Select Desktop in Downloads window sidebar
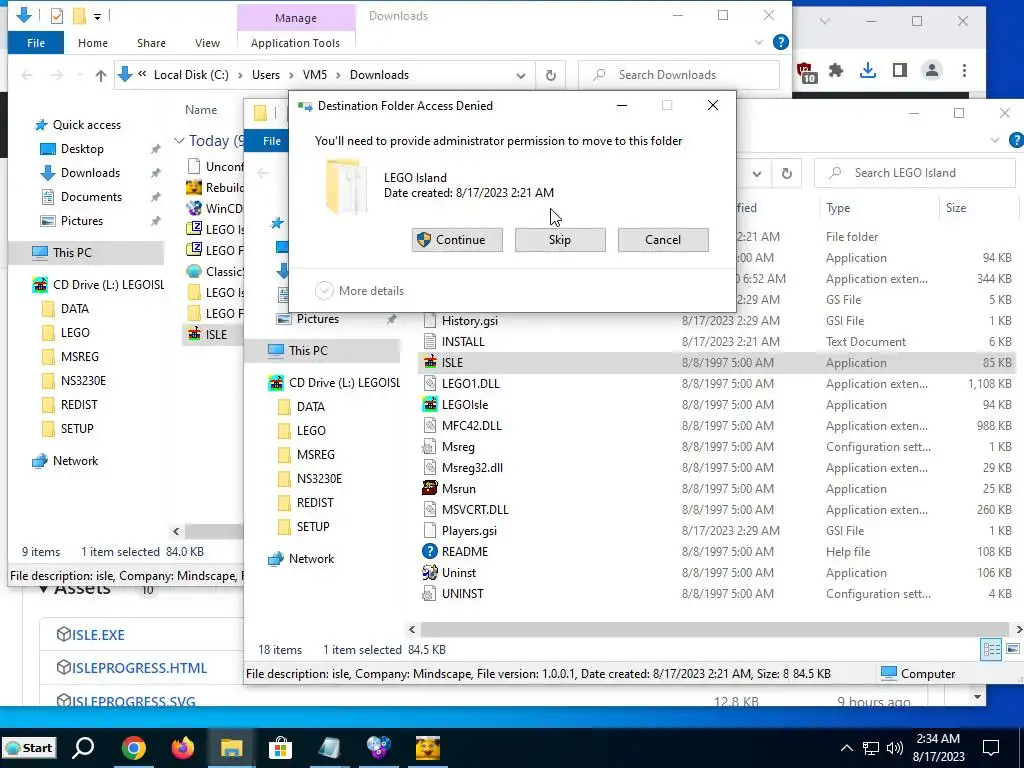1024x768 pixels. coord(82,149)
